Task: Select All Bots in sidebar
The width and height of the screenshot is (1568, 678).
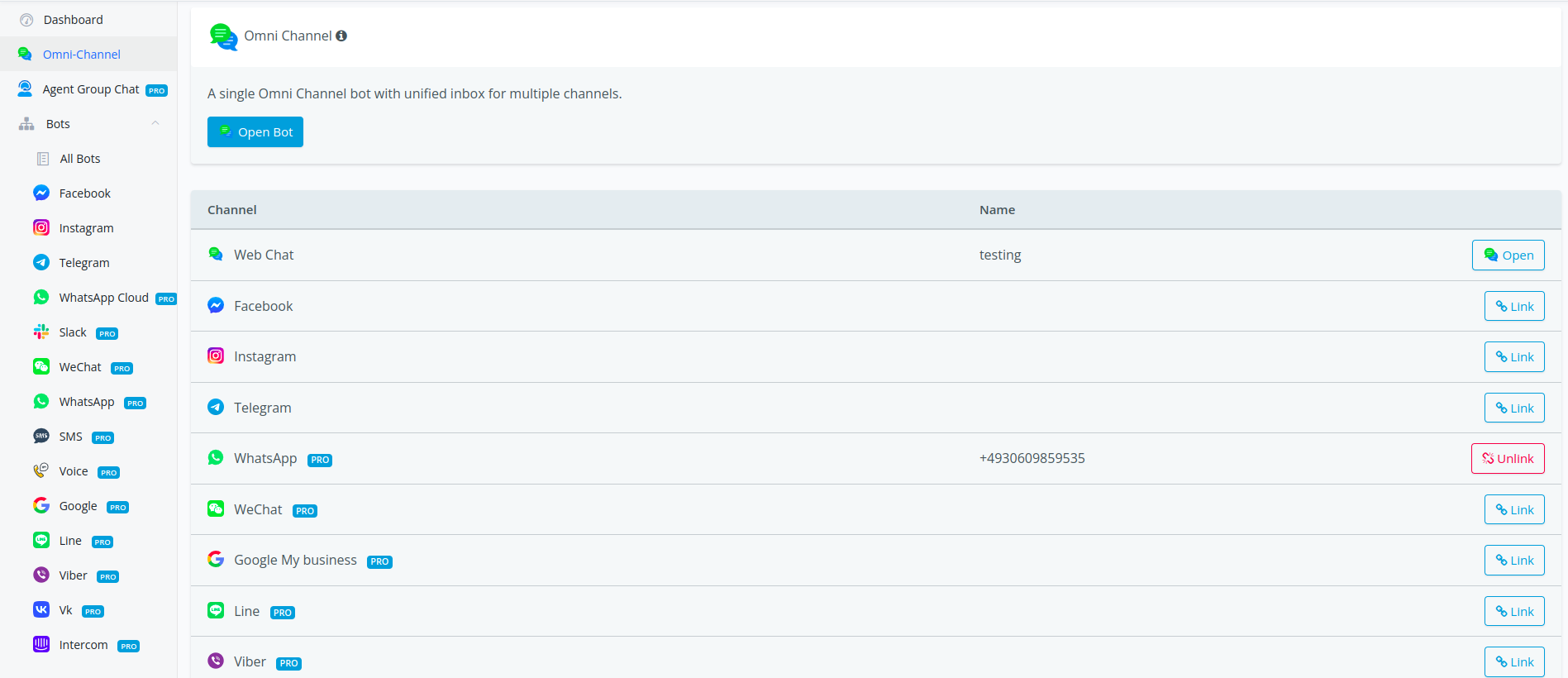Action: (80, 159)
